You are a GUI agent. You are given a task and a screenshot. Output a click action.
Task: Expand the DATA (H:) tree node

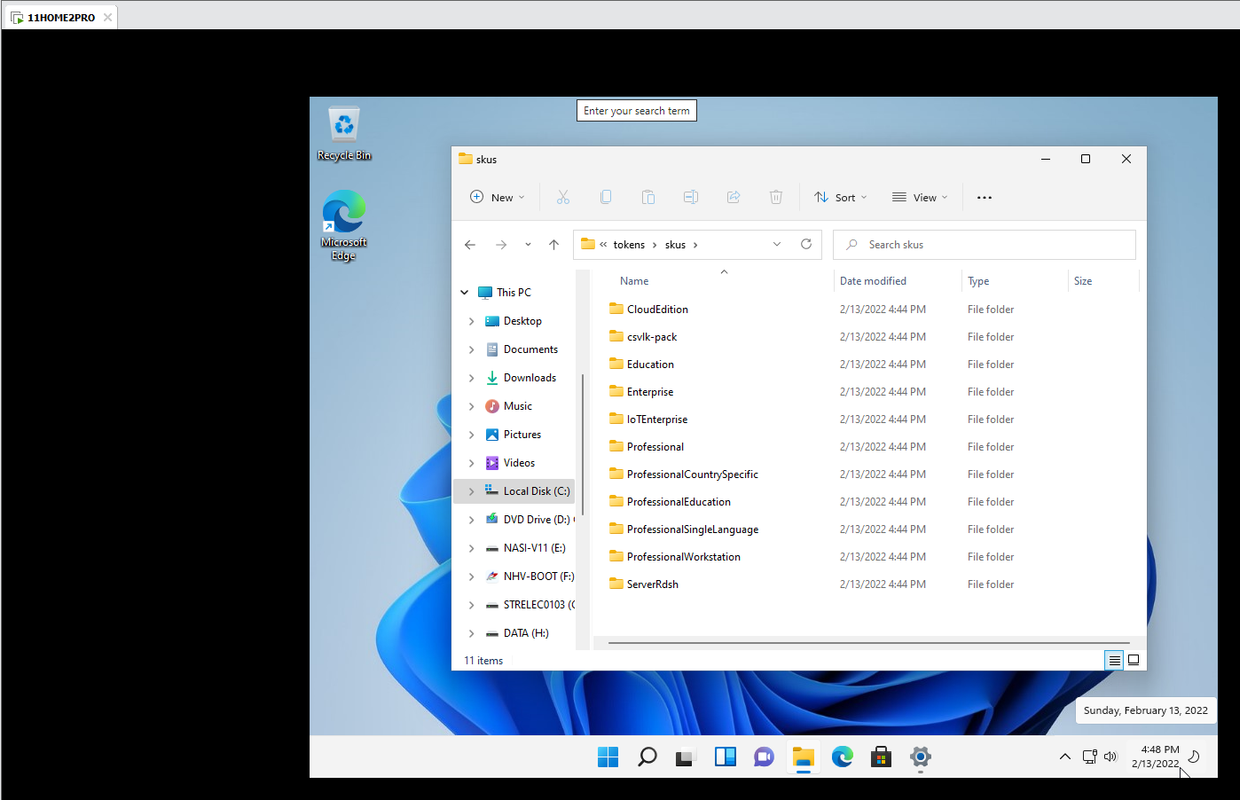pyautogui.click(x=472, y=633)
